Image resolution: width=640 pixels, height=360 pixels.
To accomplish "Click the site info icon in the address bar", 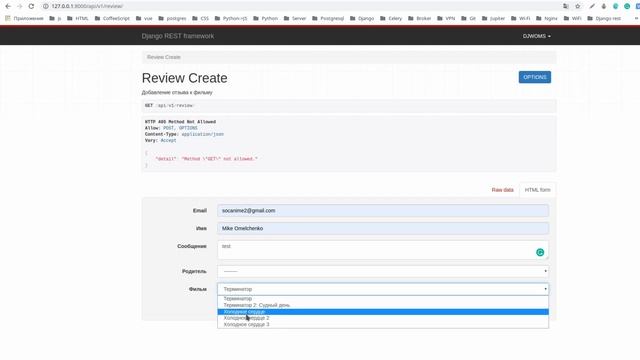I will [46, 6].
